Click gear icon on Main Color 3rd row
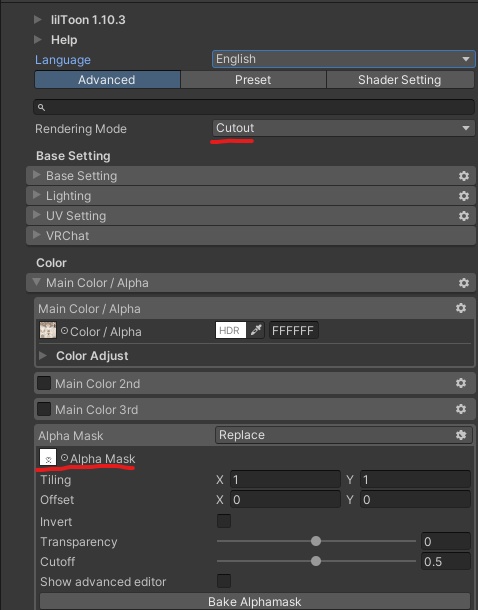Image resolution: width=478 pixels, height=610 pixels. [461, 409]
